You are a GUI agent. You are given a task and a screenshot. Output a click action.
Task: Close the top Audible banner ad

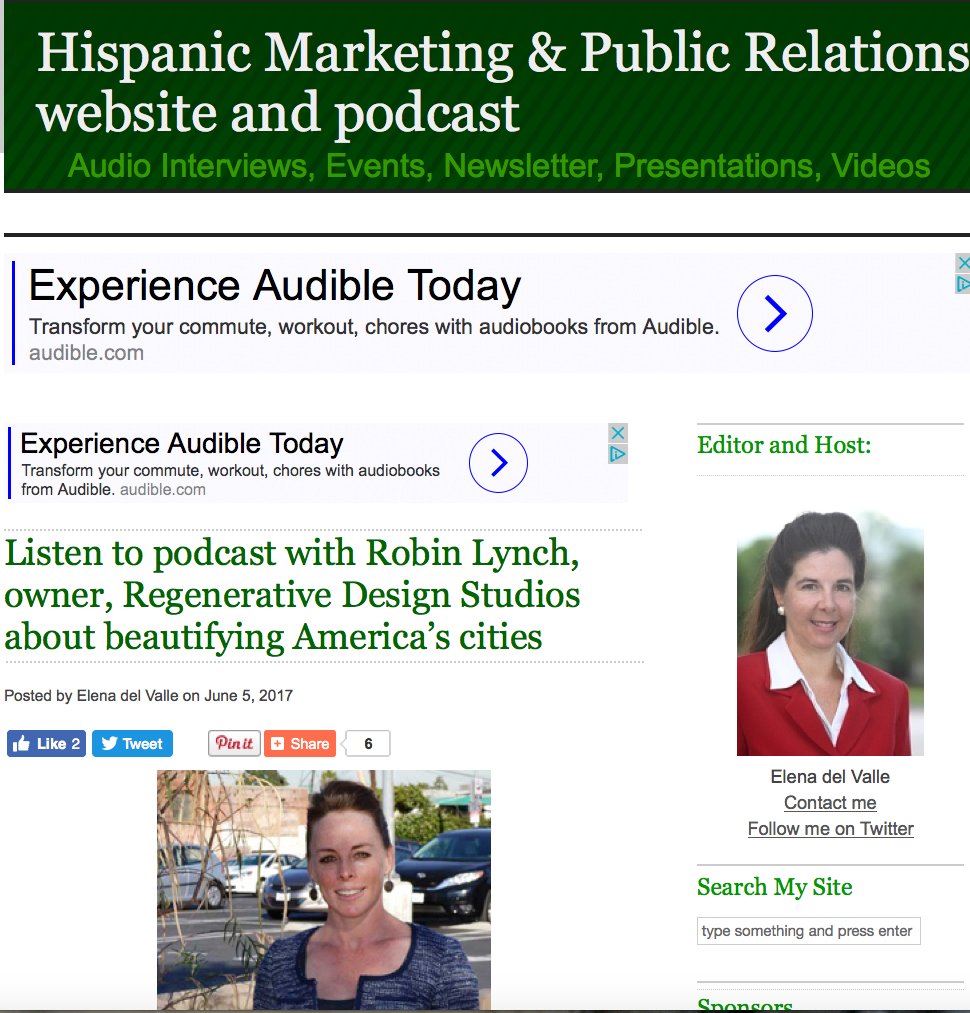[x=963, y=263]
